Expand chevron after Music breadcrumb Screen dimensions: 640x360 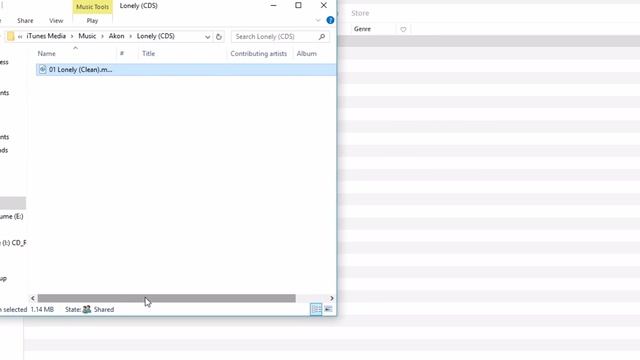click(102, 36)
